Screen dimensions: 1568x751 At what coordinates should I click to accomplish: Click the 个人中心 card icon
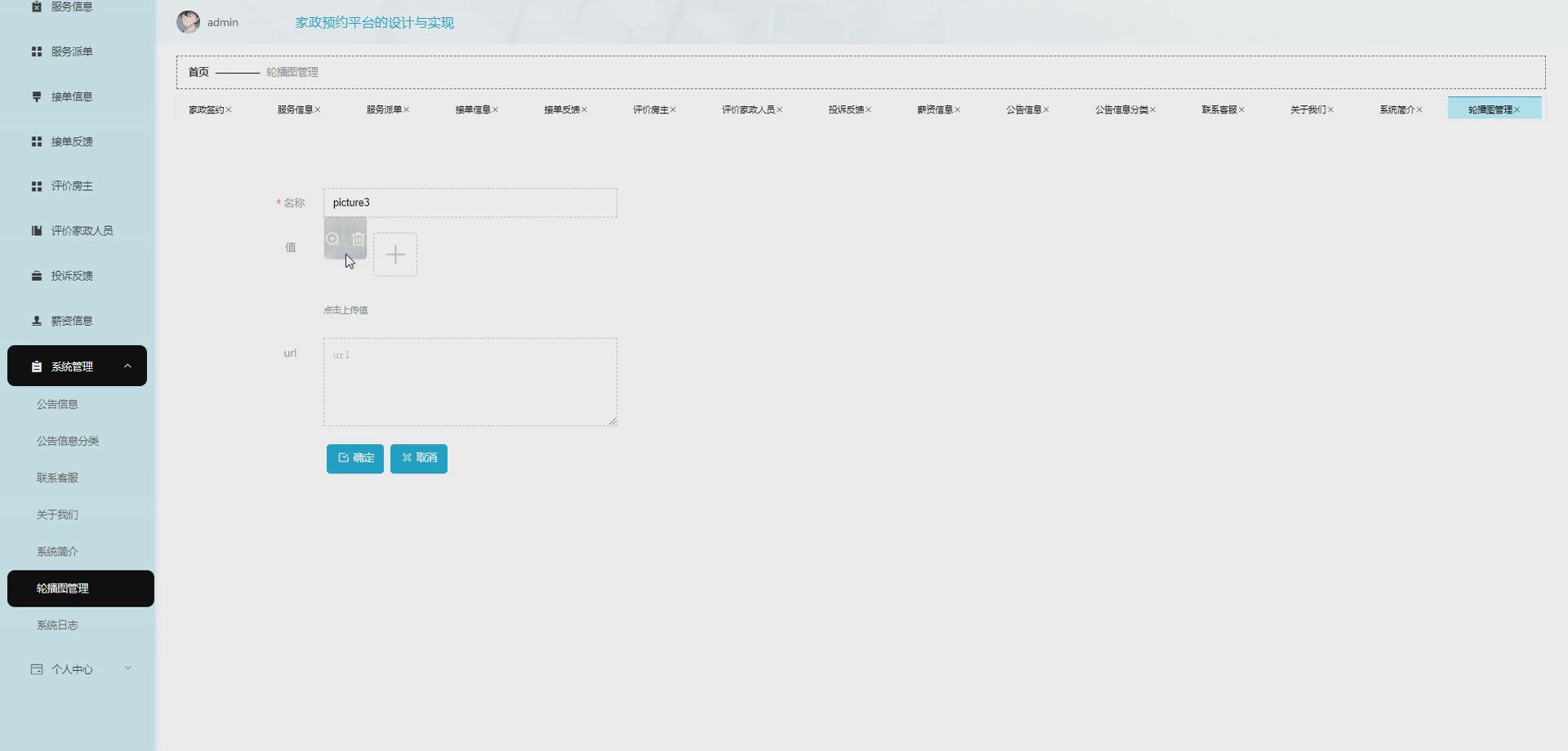click(x=37, y=669)
